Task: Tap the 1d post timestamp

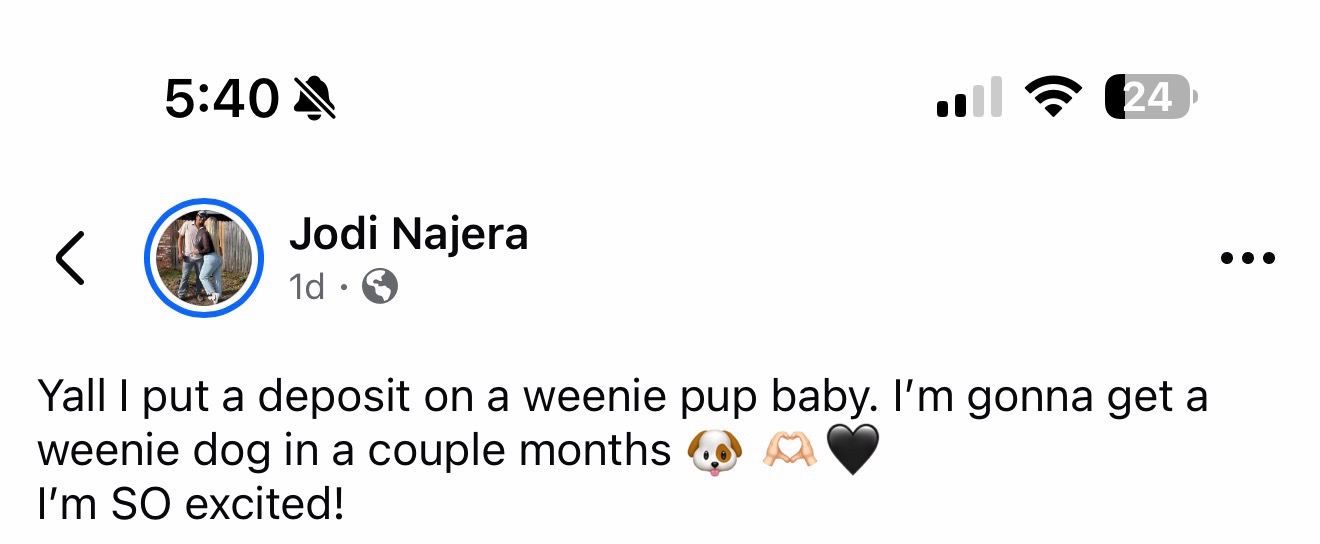Action: click(x=307, y=288)
